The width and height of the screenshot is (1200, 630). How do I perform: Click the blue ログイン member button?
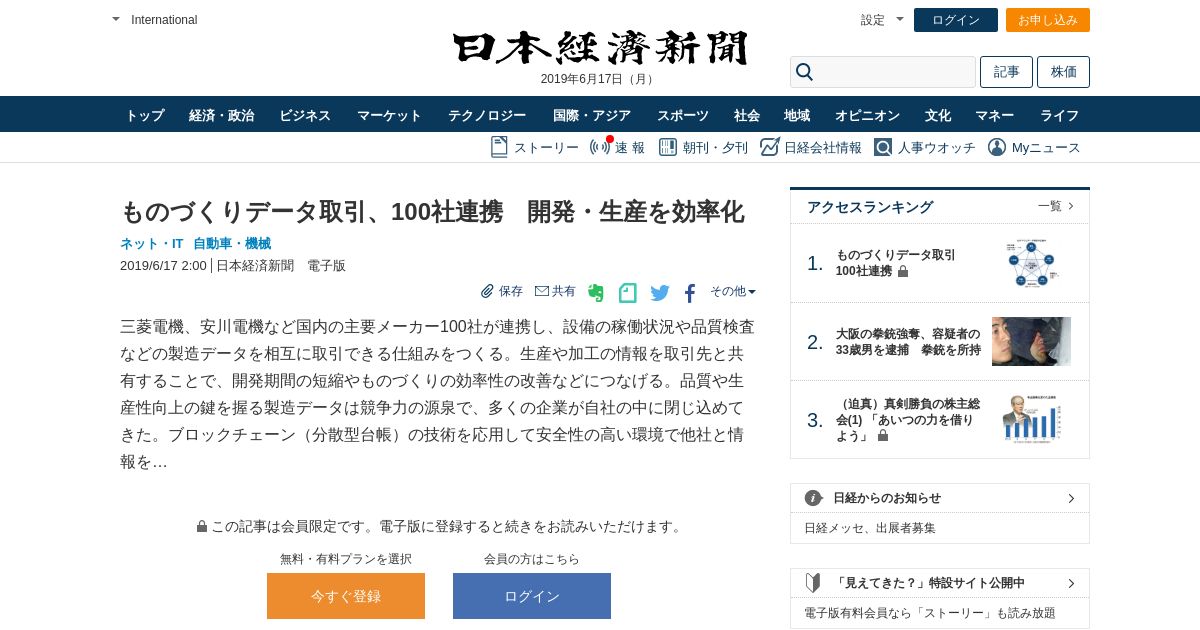(532, 596)
